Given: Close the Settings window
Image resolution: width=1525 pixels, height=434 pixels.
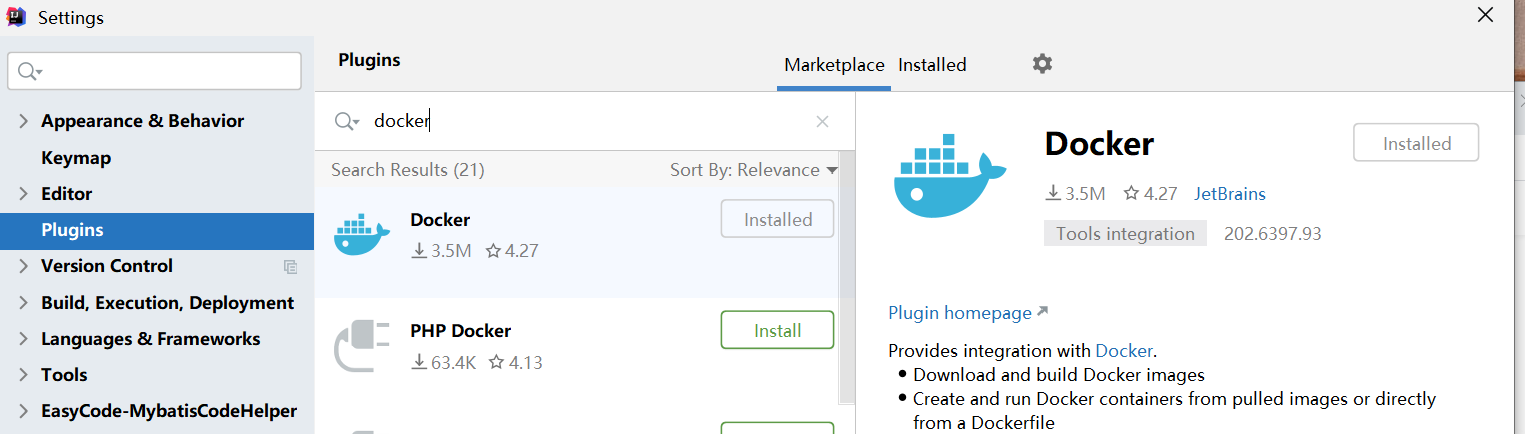Looking at the screenshot, I should tap(1486, 14).
